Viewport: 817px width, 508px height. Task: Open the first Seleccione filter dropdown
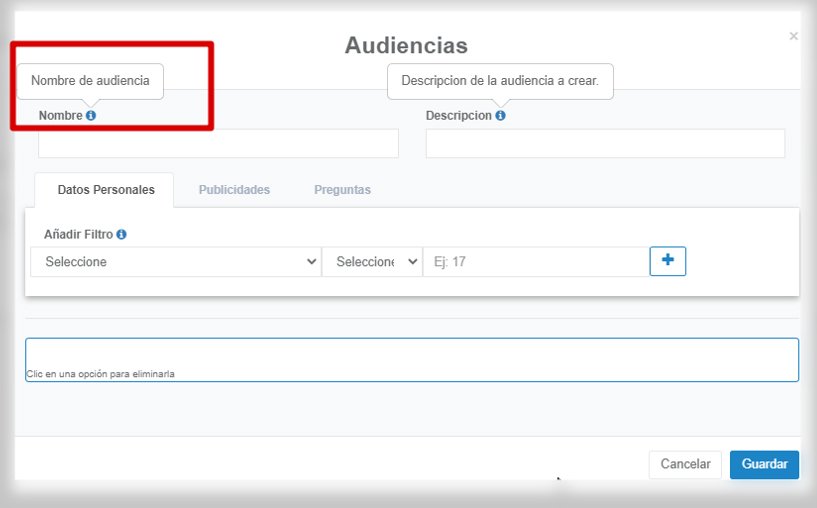click(x=176, y=262)
